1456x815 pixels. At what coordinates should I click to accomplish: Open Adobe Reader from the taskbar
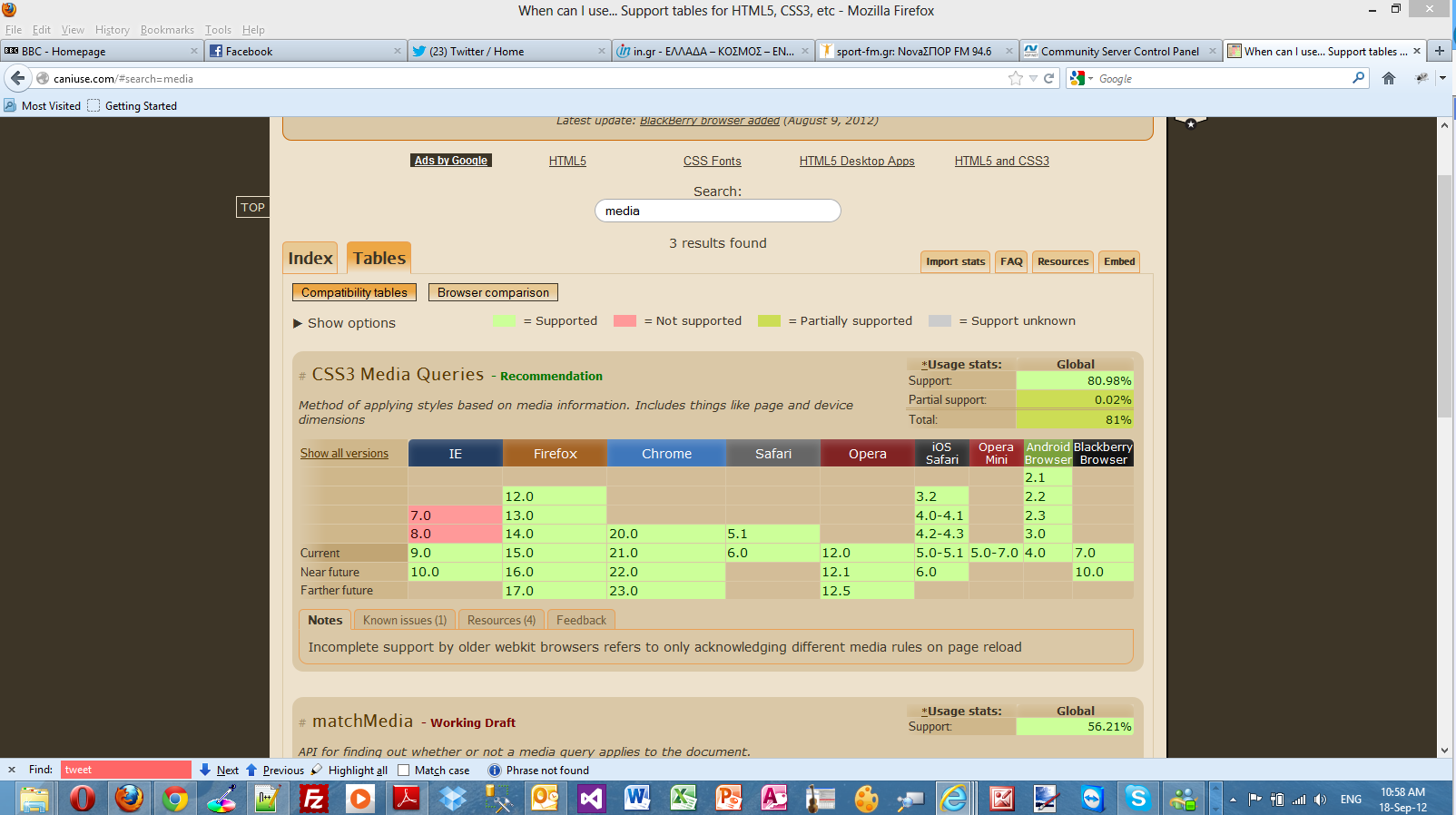(406, 799)
